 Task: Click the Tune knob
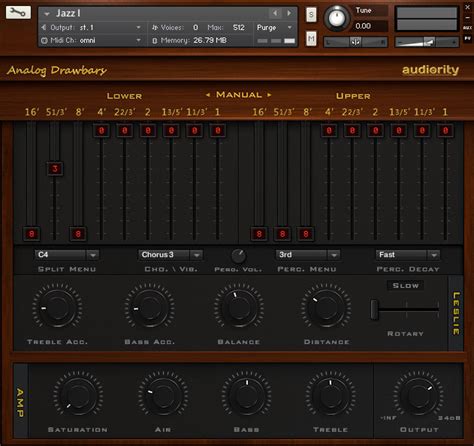click(337, 17)
